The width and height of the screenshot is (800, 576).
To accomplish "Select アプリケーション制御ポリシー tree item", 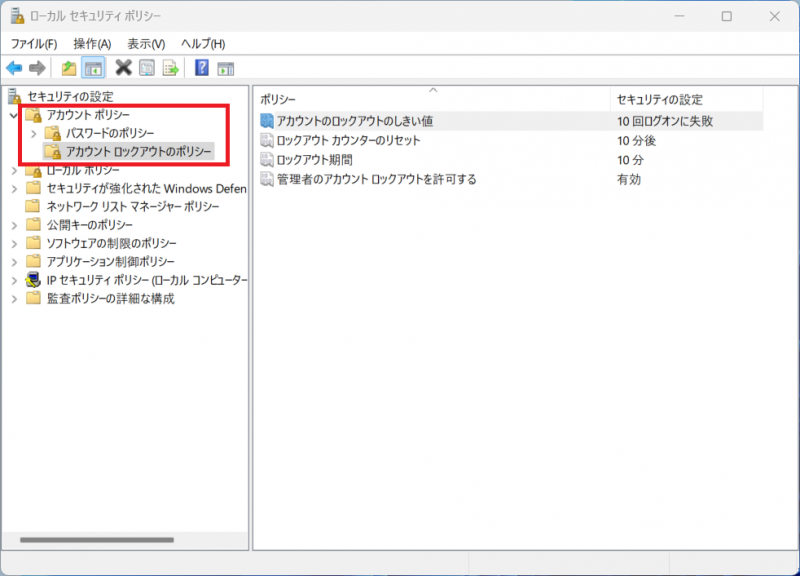I will pos(110,261).
